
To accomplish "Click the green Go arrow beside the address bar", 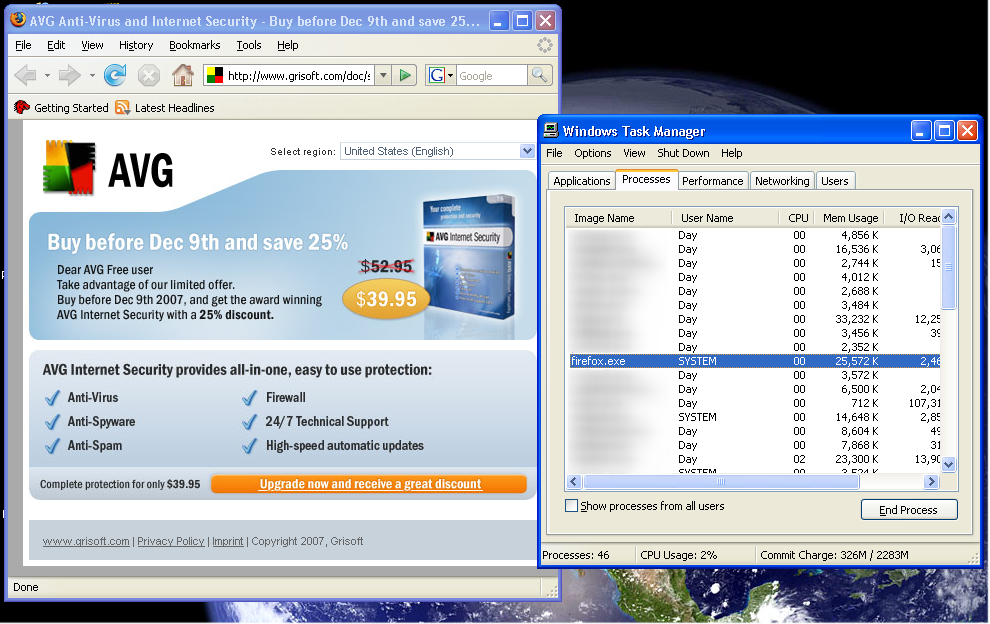I will [x=405, y=76].
